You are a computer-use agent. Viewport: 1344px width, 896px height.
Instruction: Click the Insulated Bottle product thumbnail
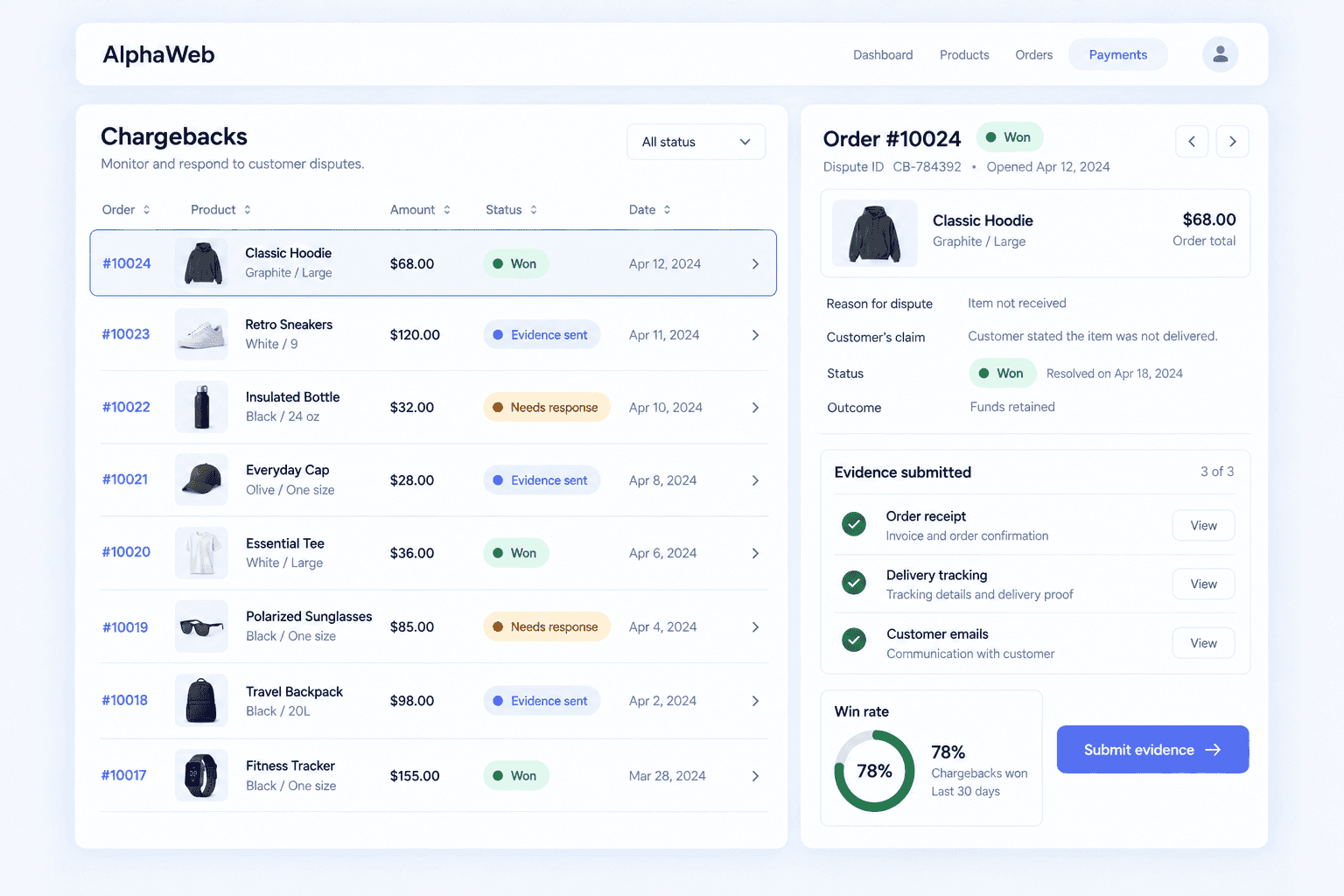tap(201, 407)
